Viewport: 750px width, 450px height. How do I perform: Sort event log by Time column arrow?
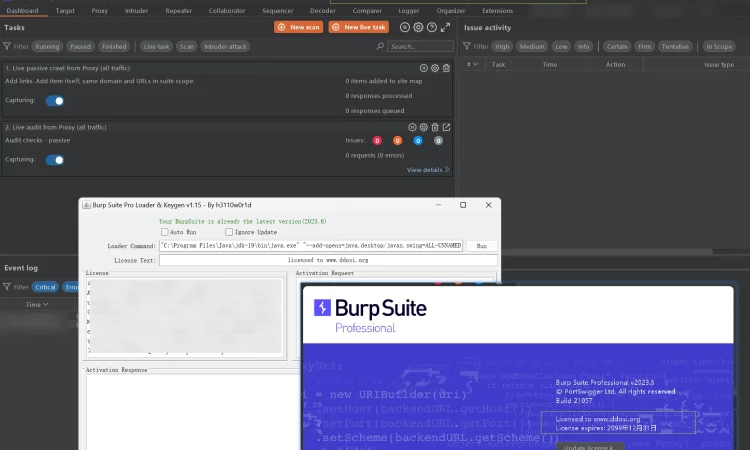pos(45,305)
